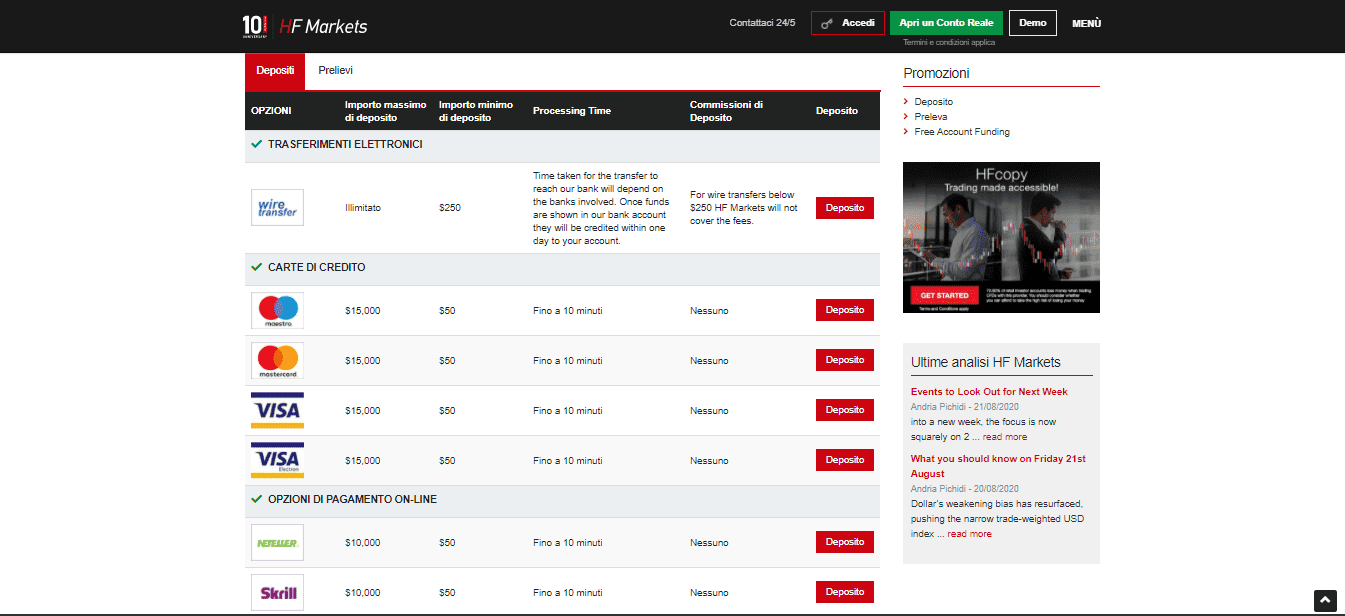Select the Depositi tab

pos(275,71)
